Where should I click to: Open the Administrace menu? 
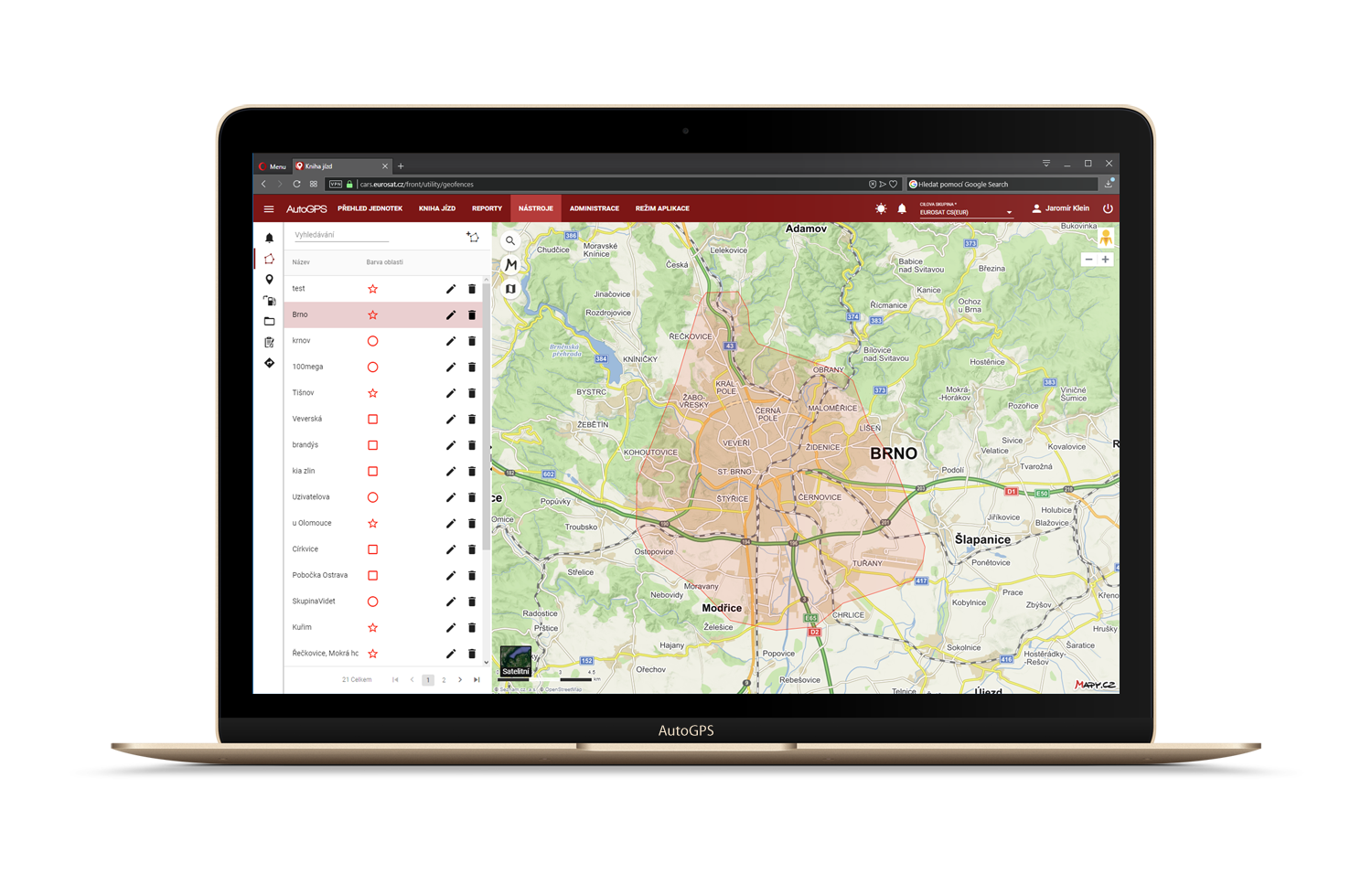(x=595, y=209)
